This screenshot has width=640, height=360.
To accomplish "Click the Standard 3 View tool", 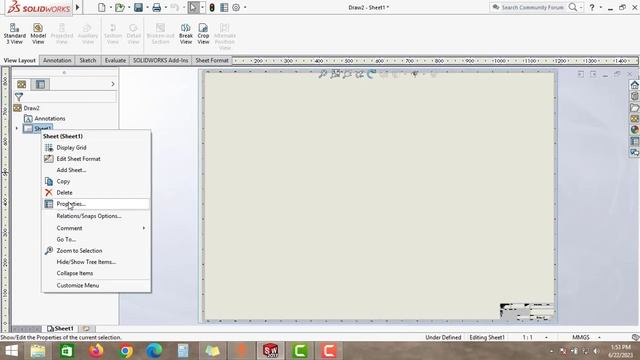I will click(15, 34).
